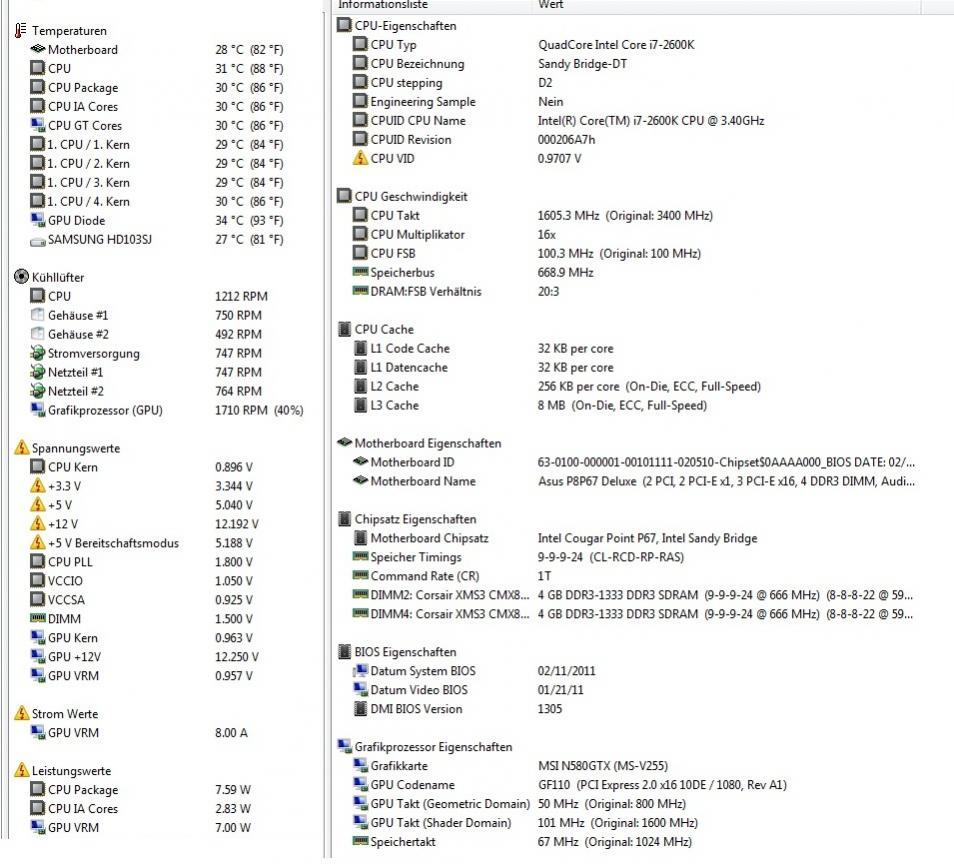Click the Kühllüfter fan icon
Viewport: 954px width, 864px height.
[x=21, y=277]
